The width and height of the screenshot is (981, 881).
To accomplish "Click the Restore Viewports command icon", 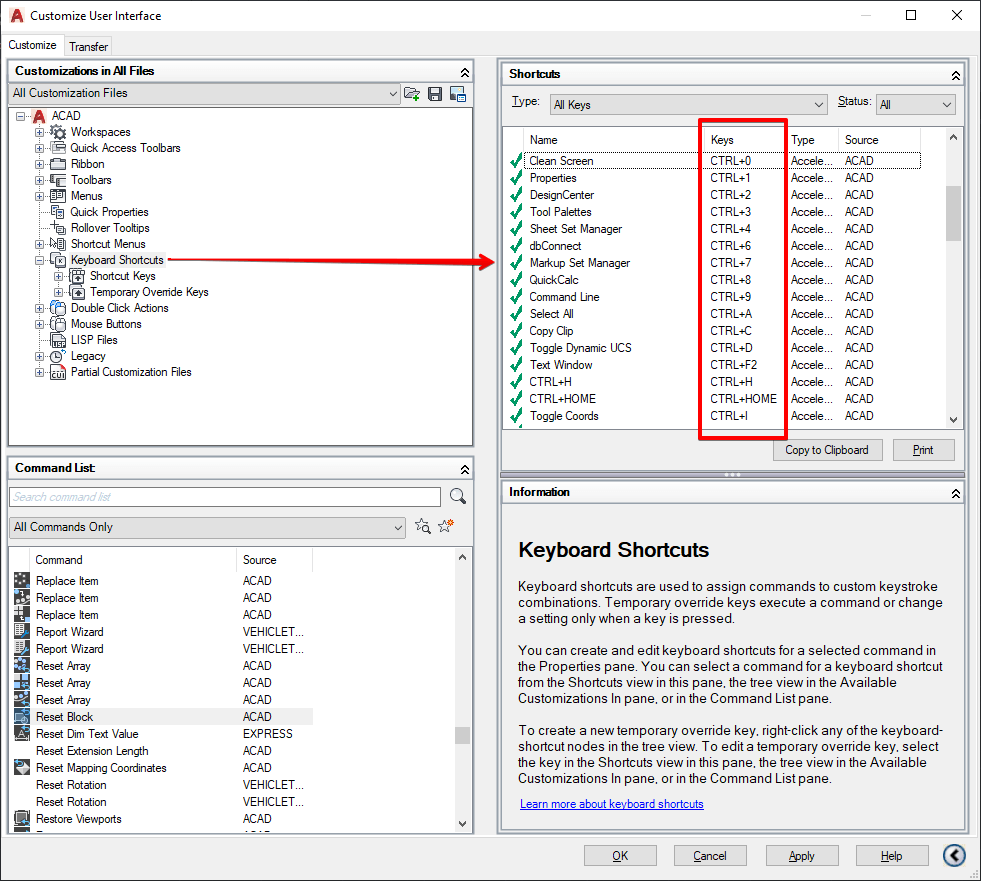I will tap(22, 818).
